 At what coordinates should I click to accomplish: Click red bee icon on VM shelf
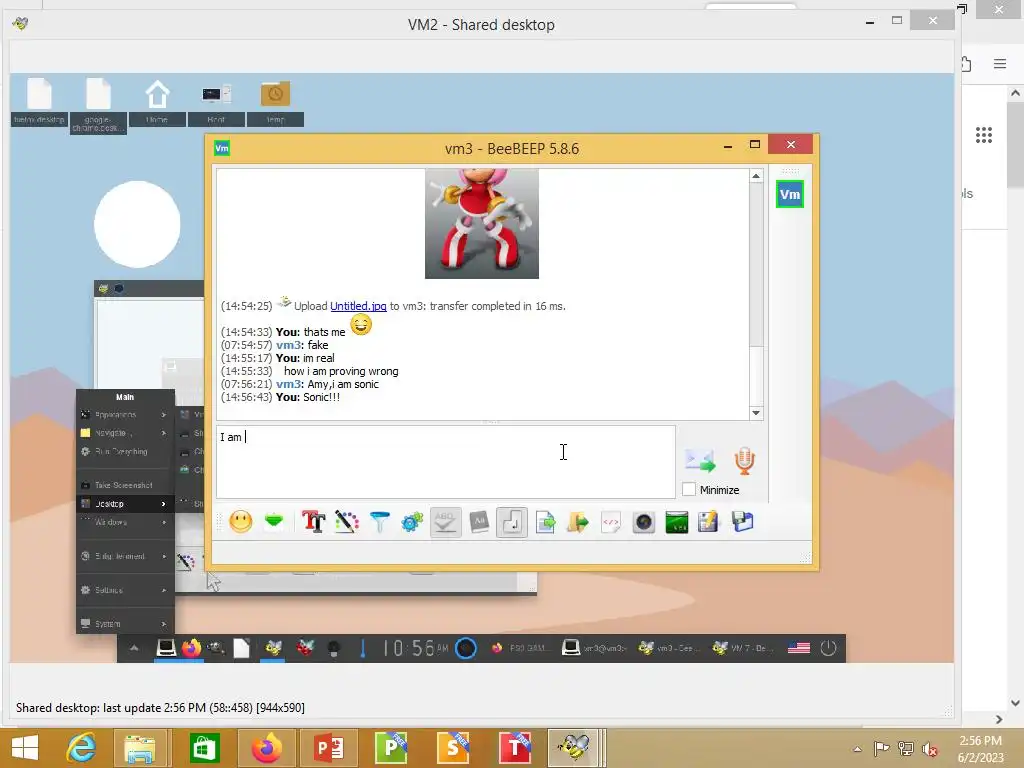[304, 648]
